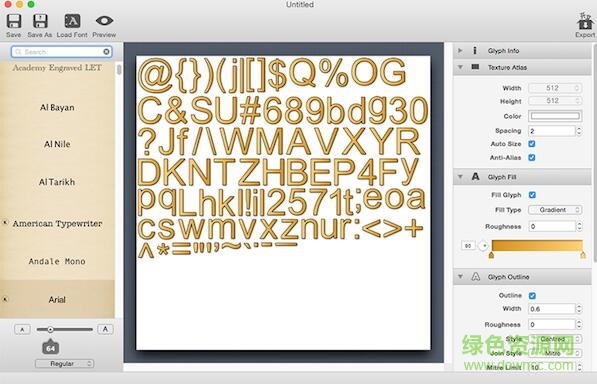Click the outline Width field
Screen dimensions: 597x384
(x=552, y=309)
